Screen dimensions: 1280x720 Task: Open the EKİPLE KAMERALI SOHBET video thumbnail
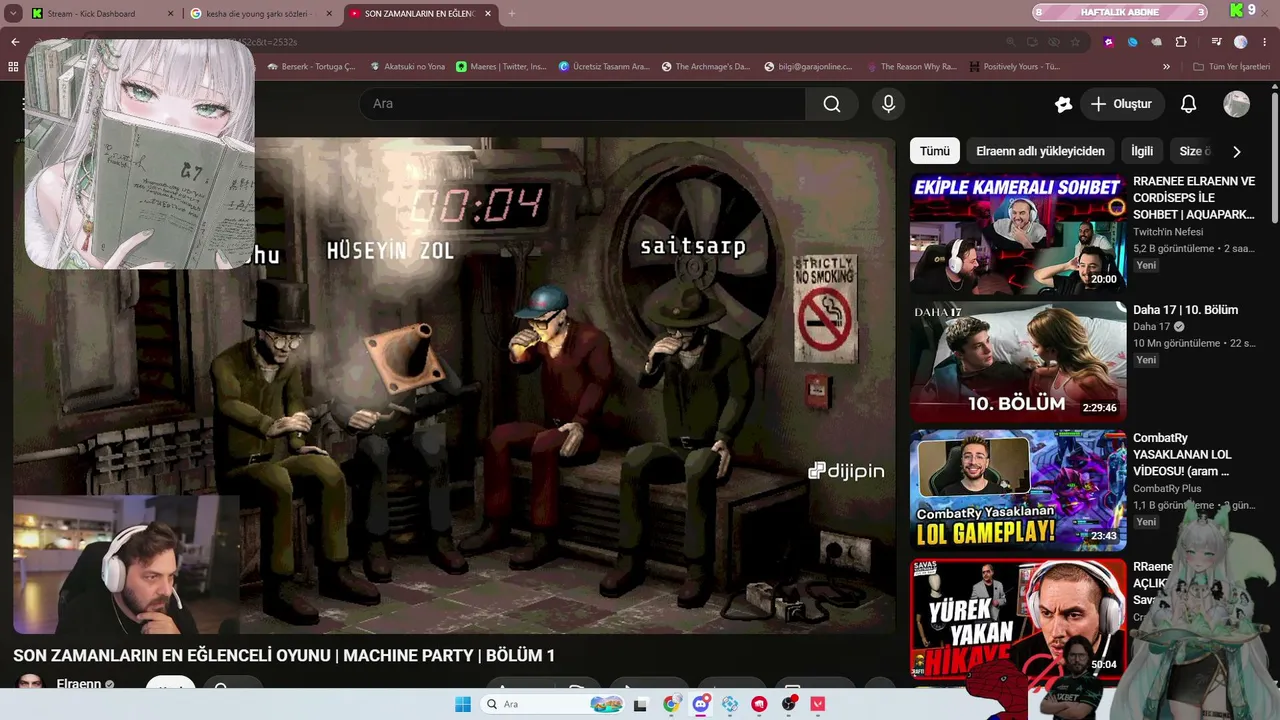click(1018, 234)
